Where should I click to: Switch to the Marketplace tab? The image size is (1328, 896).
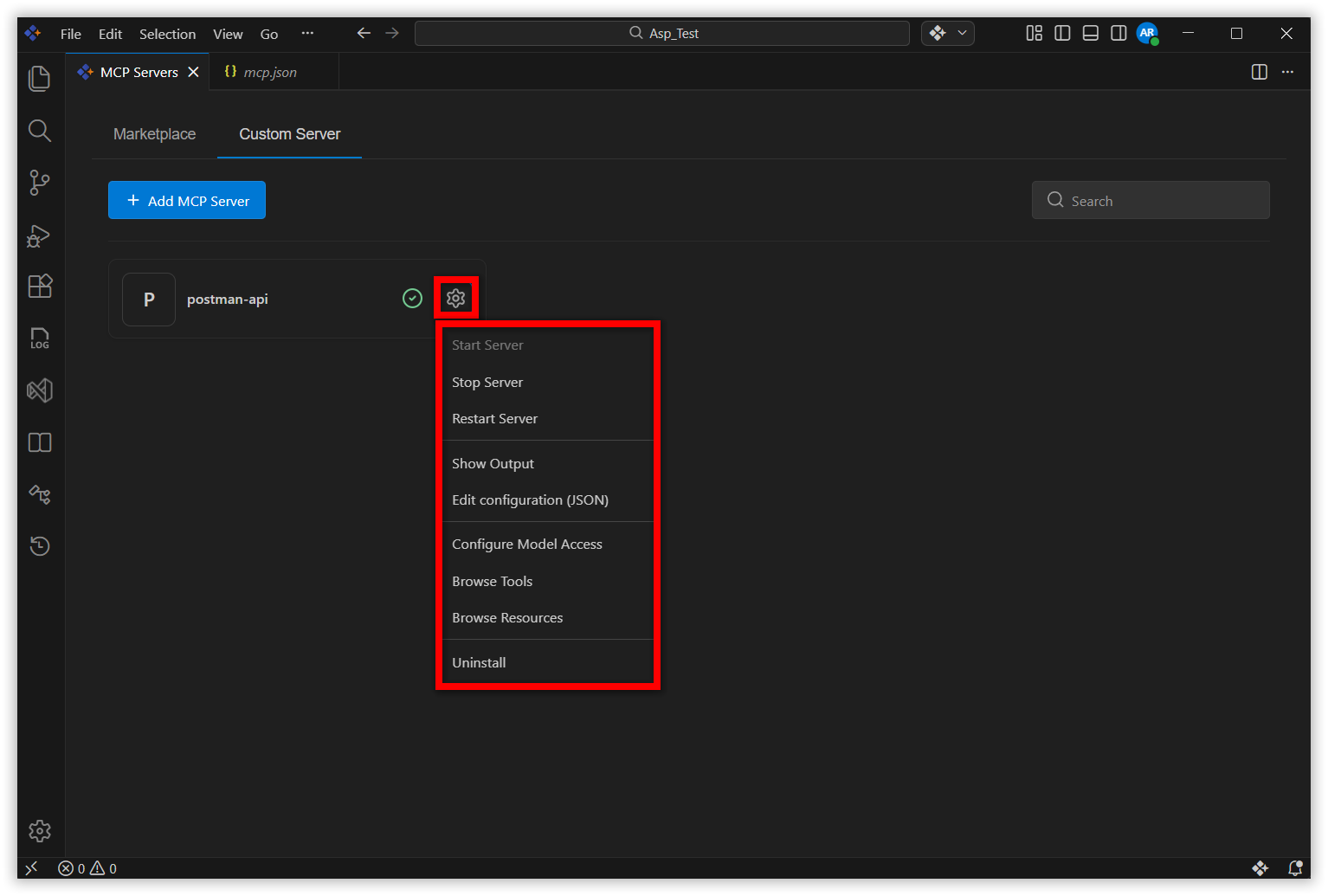(154, 134)
